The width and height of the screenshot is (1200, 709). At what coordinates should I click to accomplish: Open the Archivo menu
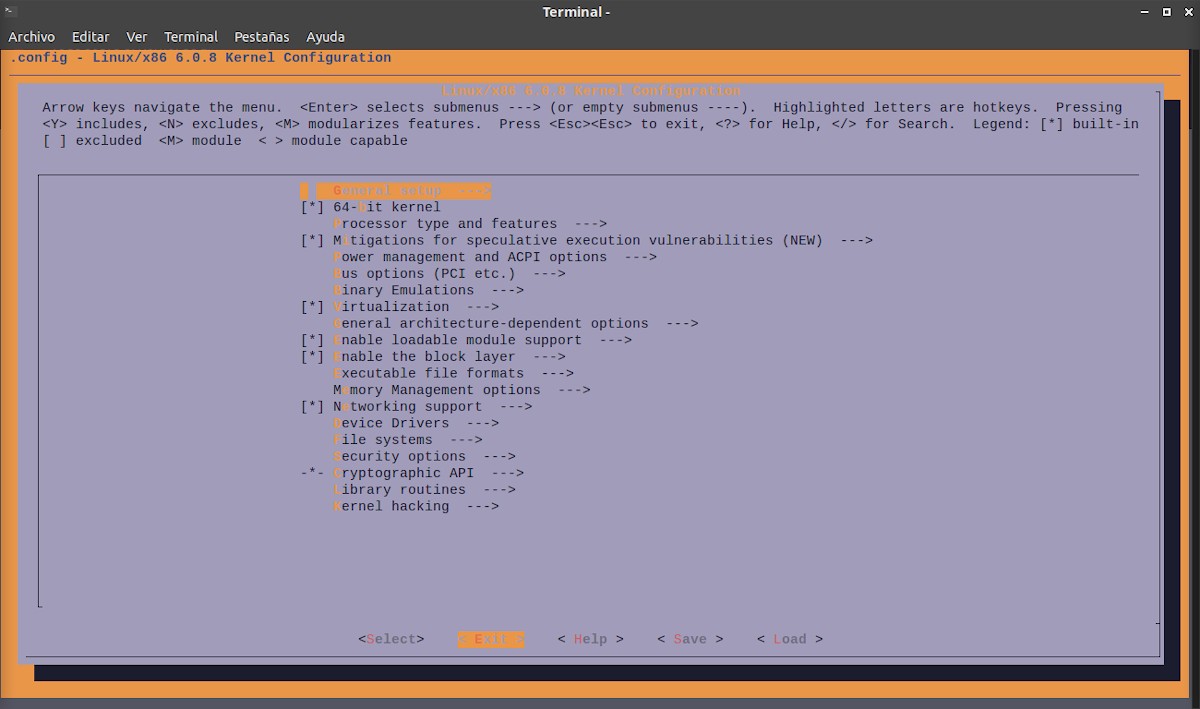click(x=31, y=36)
